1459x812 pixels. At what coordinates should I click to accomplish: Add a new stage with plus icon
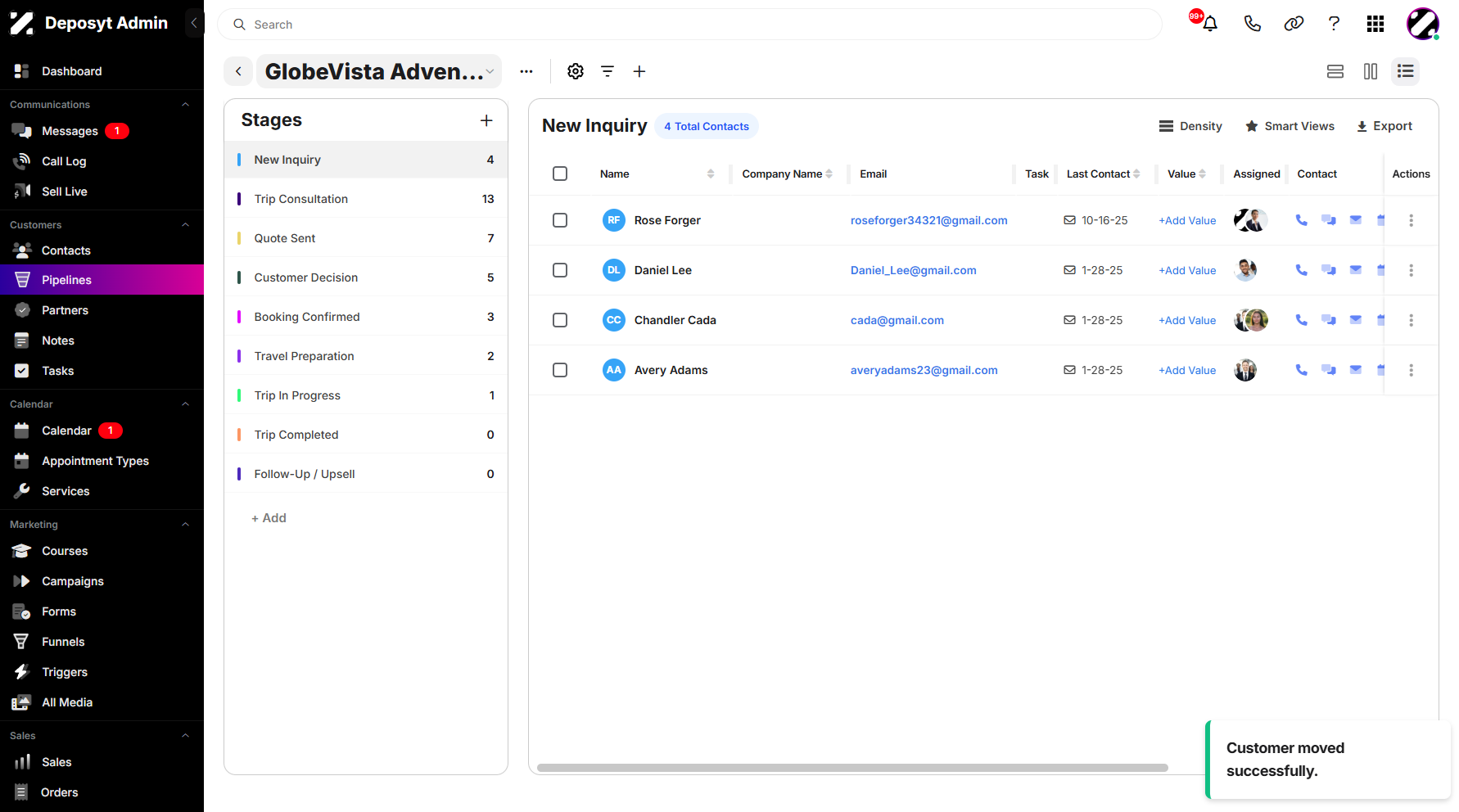[486, 120]
